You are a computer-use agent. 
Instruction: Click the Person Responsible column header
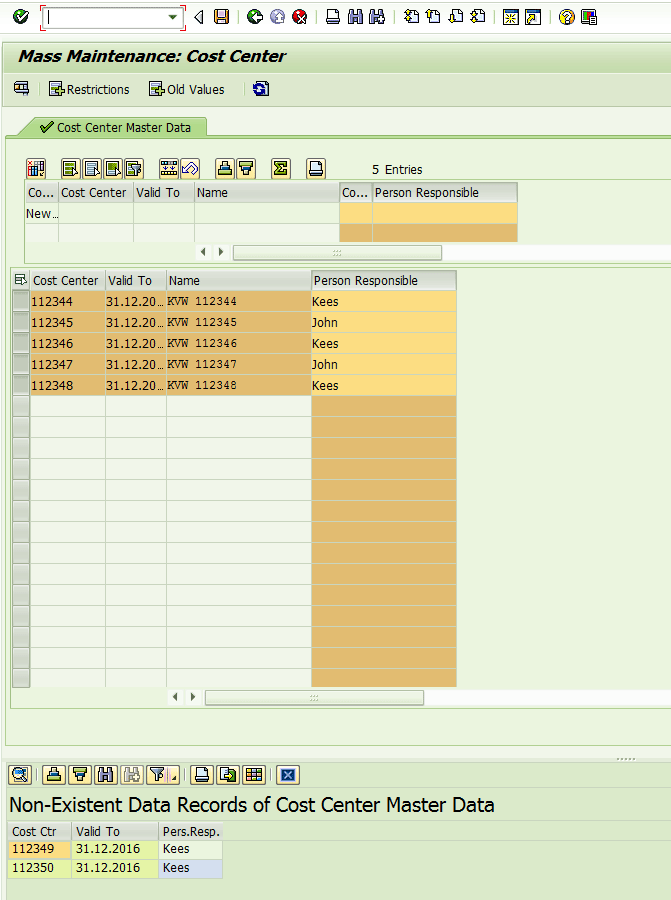[383, 281]
